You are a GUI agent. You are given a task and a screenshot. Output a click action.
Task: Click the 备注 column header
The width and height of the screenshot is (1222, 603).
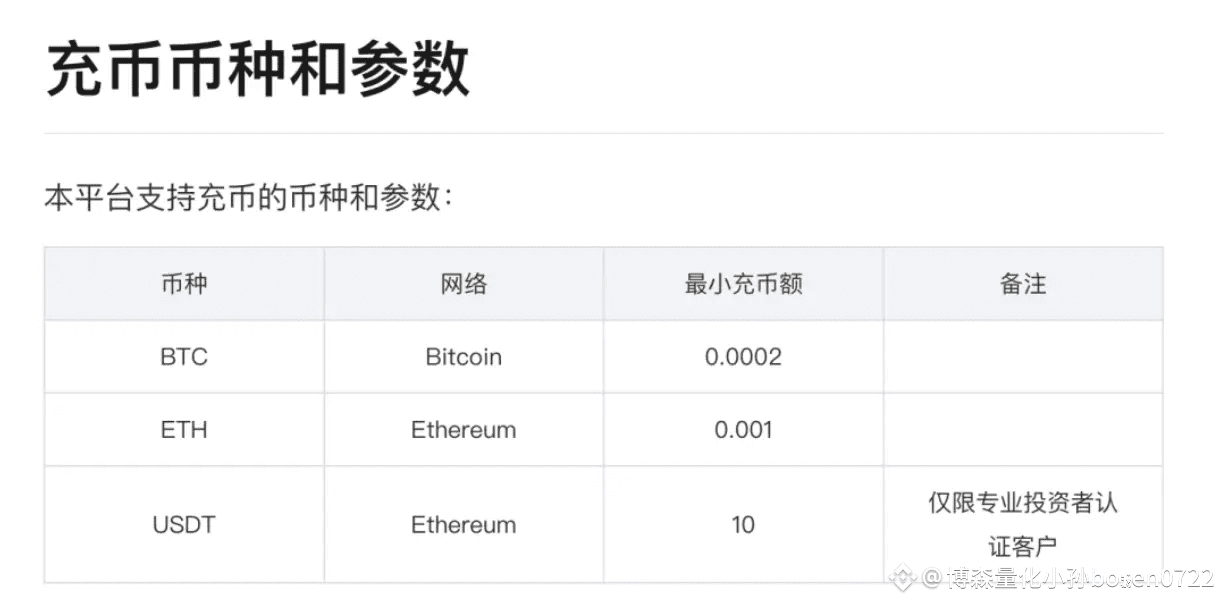(x=1023, y=284)
